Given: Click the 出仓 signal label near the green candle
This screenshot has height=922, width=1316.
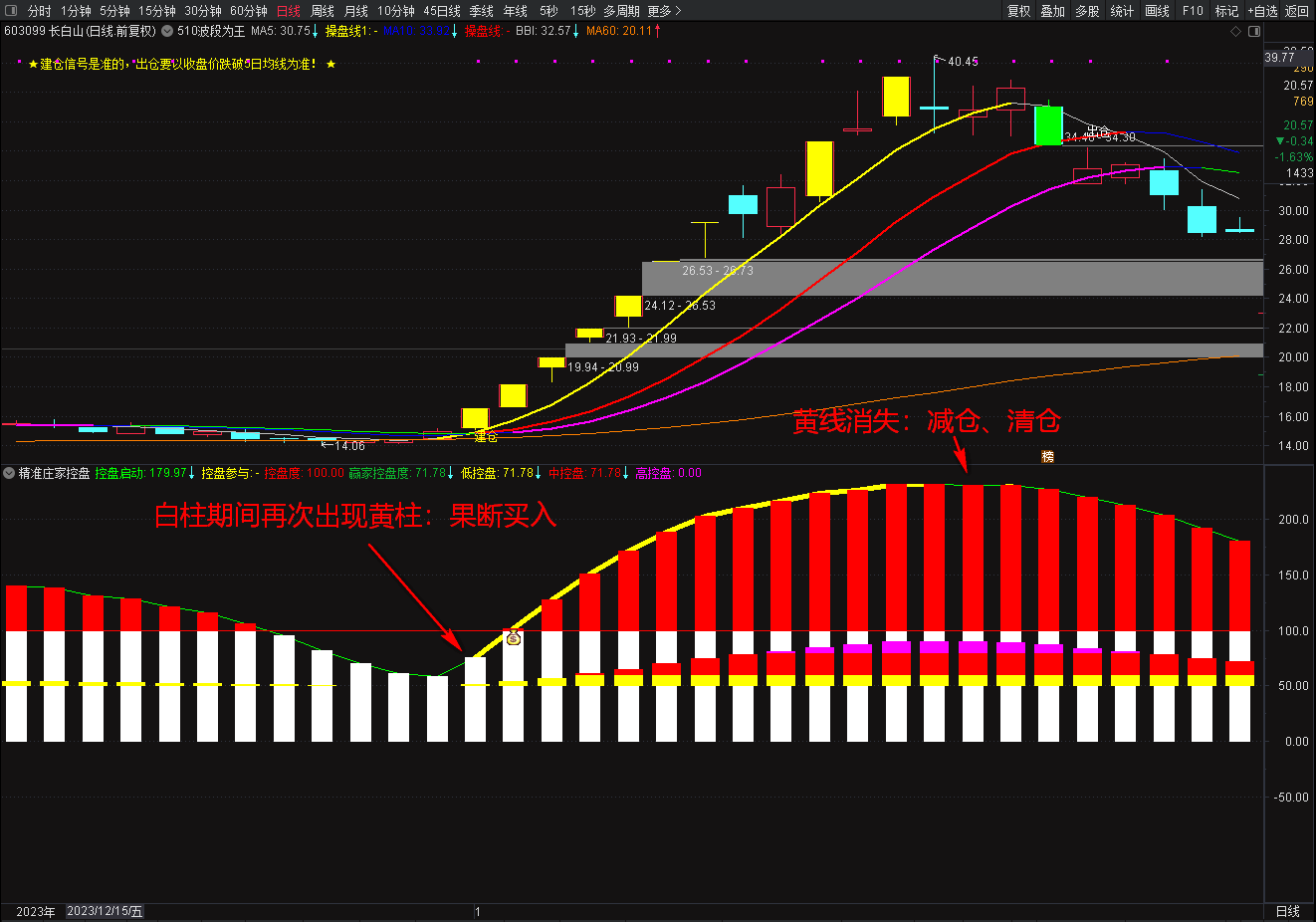Looking at the screenshot, I should click(x=1099, y=130).
